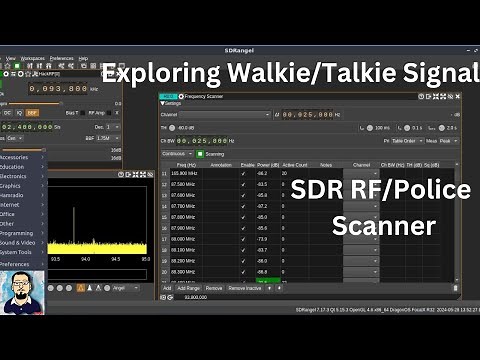The image size is (480, 360).
Task: Open Channel dropdown in the 165.900 MHz row
Action: coord(361,173)
